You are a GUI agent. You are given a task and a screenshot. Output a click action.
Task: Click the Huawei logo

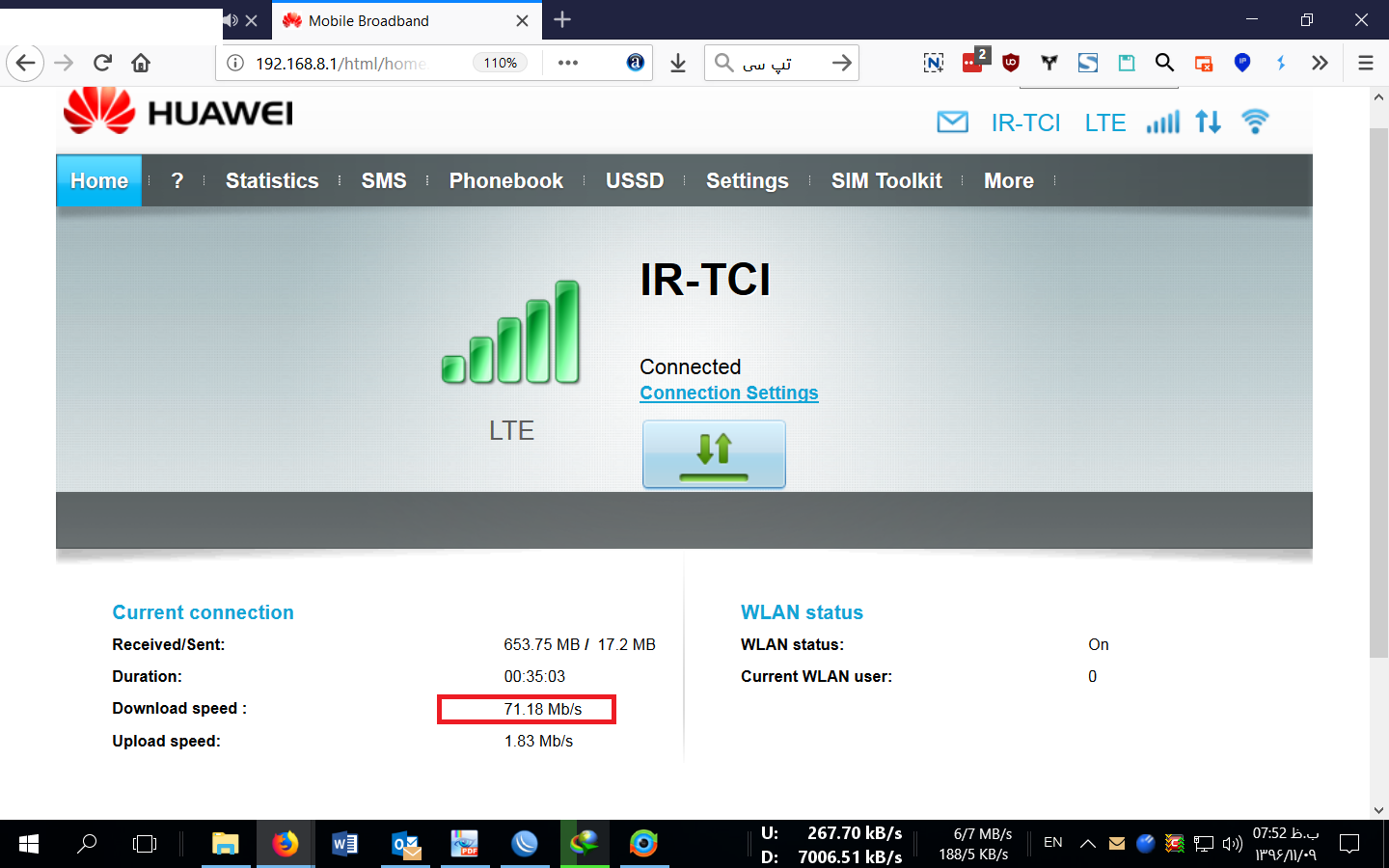pos(178,111)
